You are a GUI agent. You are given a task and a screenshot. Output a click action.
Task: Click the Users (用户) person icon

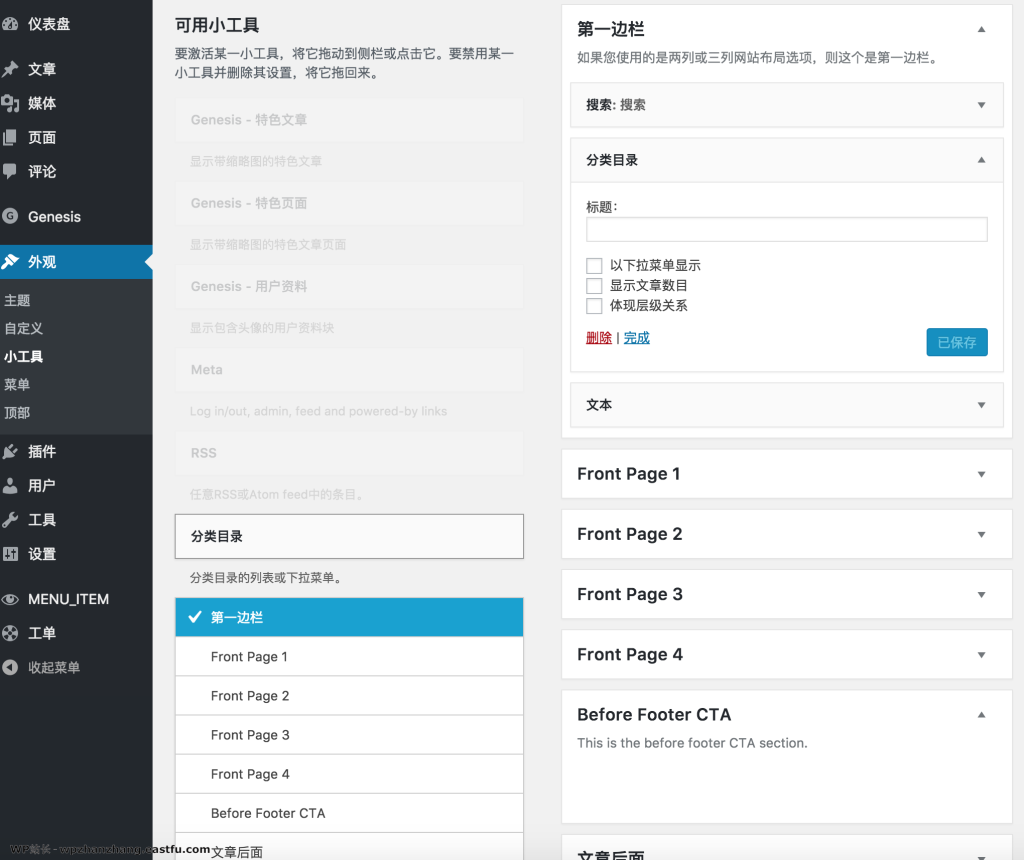point(10,486)
